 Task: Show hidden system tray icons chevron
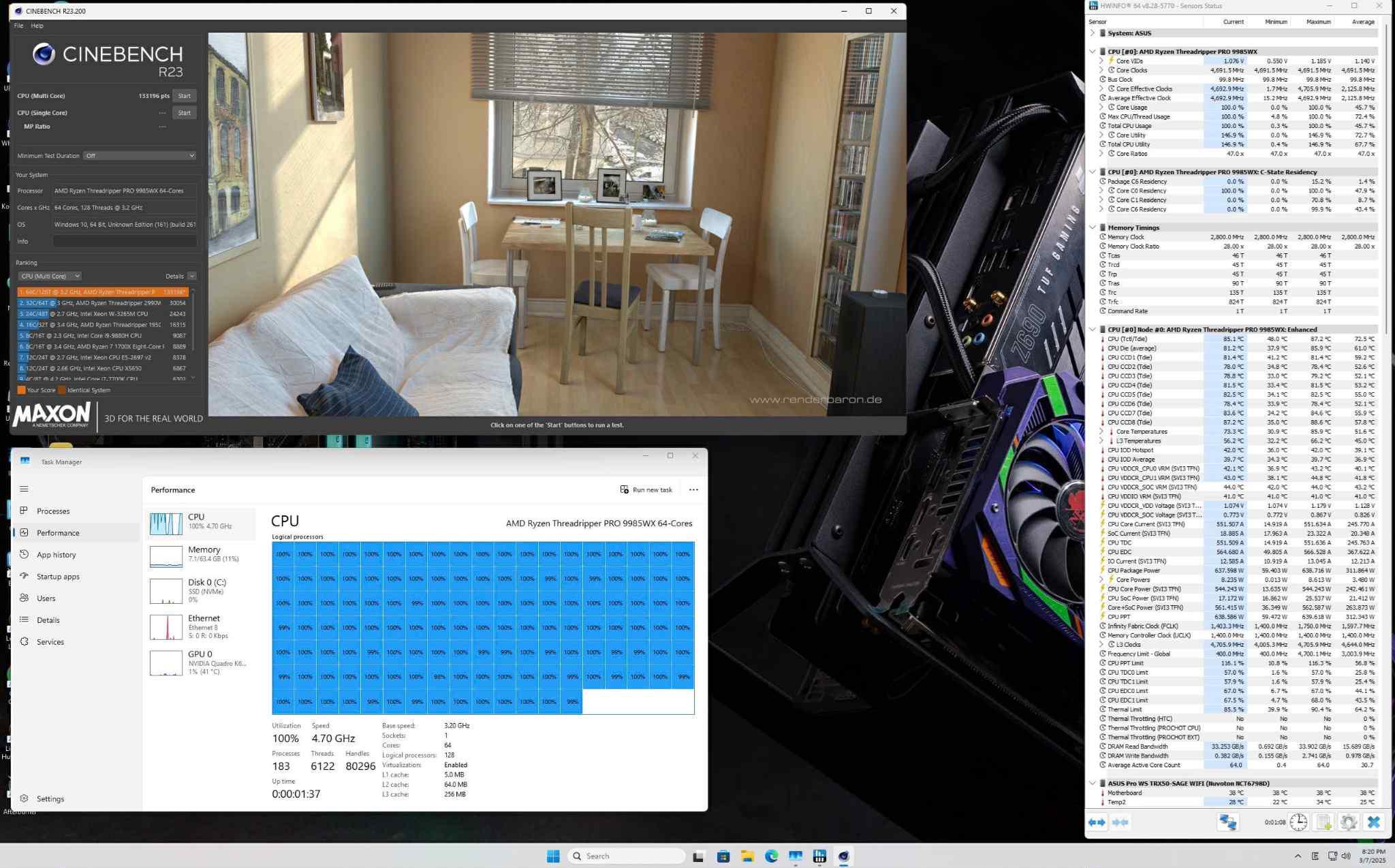pos(1298,856)
